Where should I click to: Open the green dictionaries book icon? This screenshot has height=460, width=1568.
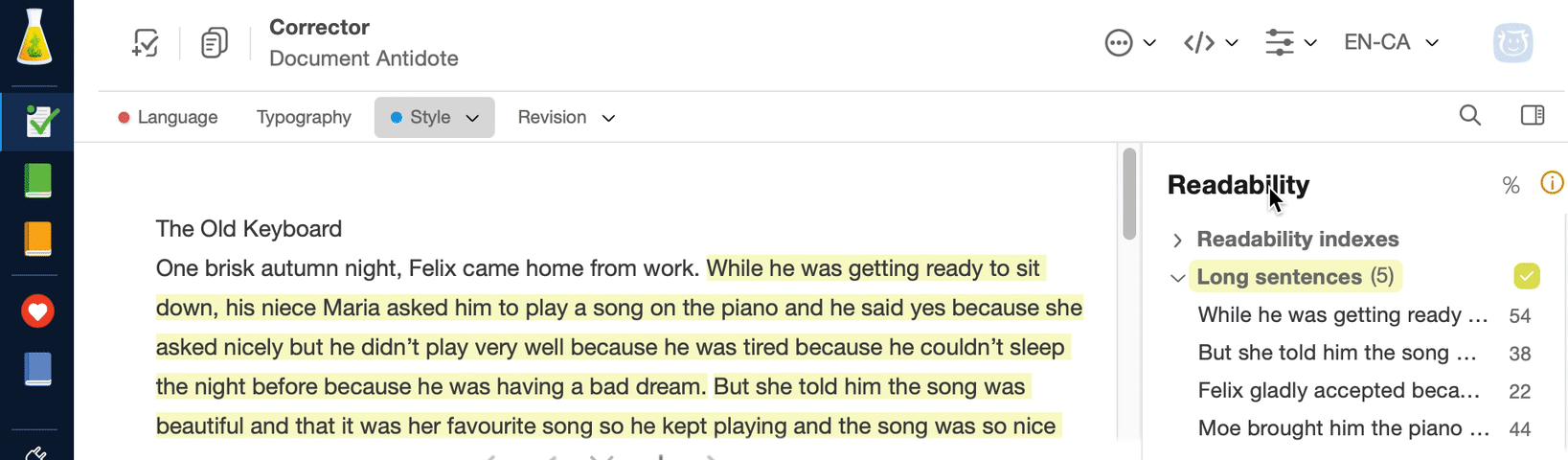pos(37,180)
